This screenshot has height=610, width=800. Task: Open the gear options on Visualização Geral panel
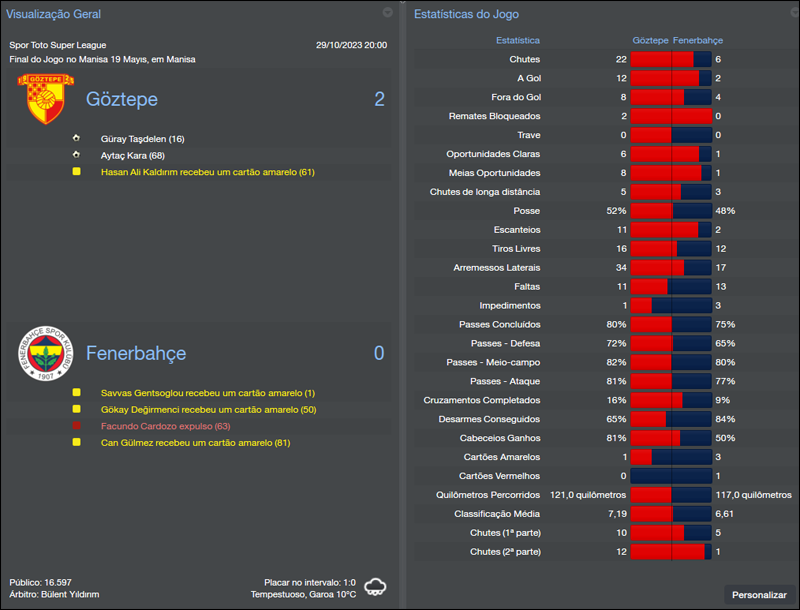[x=388, y=13]
